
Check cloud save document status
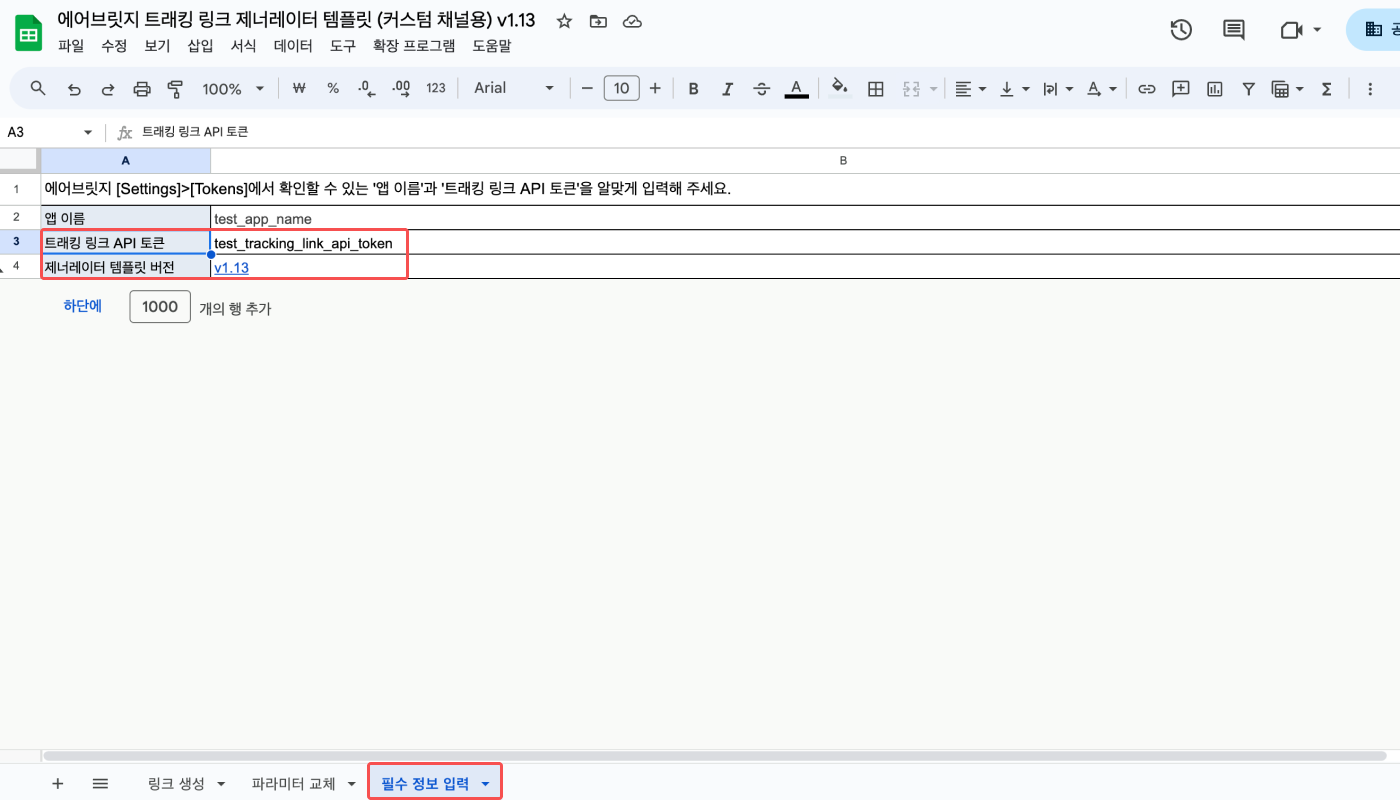click(632, 21)
